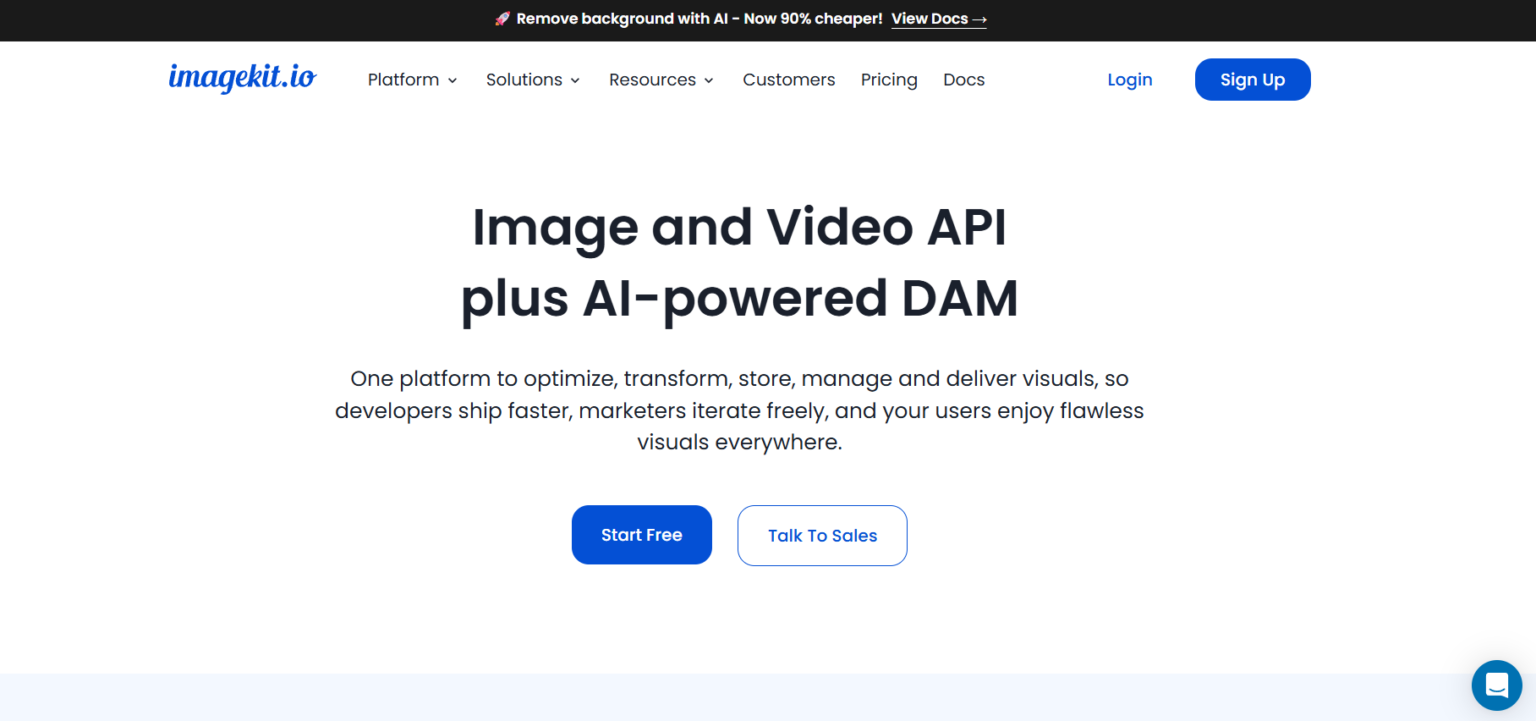Click the View Docs link
The width and height of the screenshot is (1536, 721).
click(x=930, y=18)
